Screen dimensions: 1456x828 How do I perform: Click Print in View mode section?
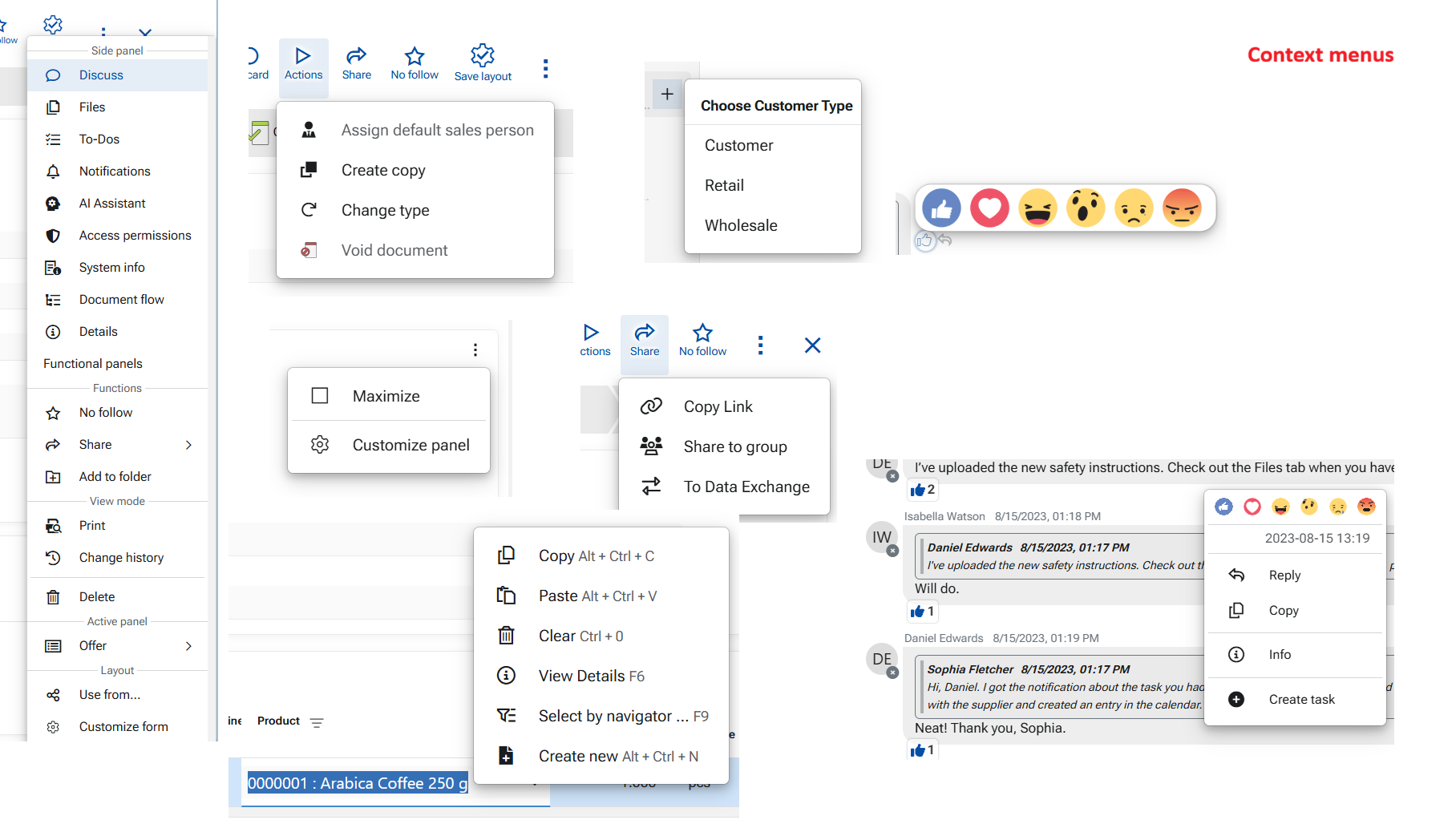click(117, 526)
